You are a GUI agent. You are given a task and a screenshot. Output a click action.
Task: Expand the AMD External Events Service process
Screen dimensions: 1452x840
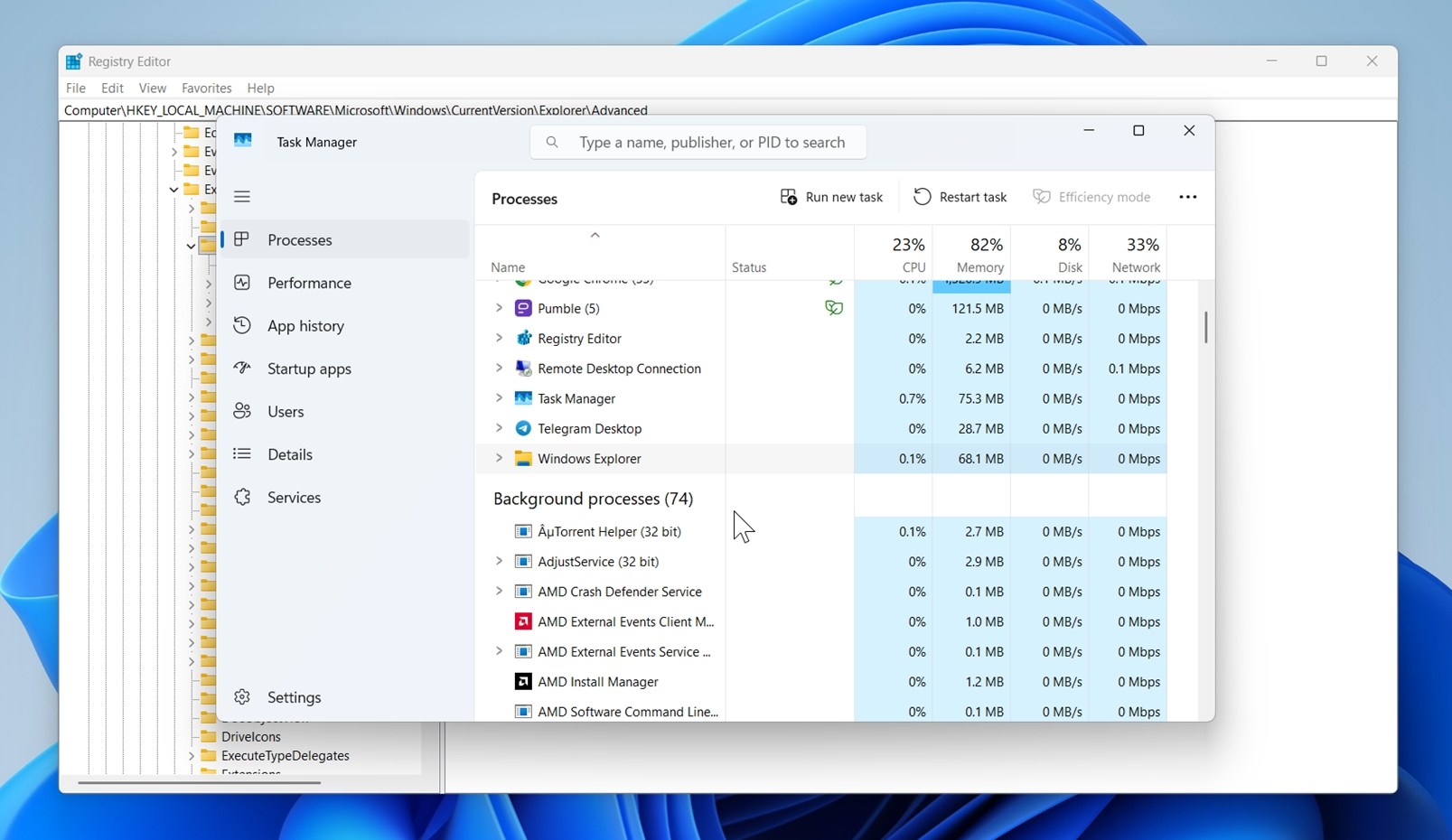tap(499, 651)
